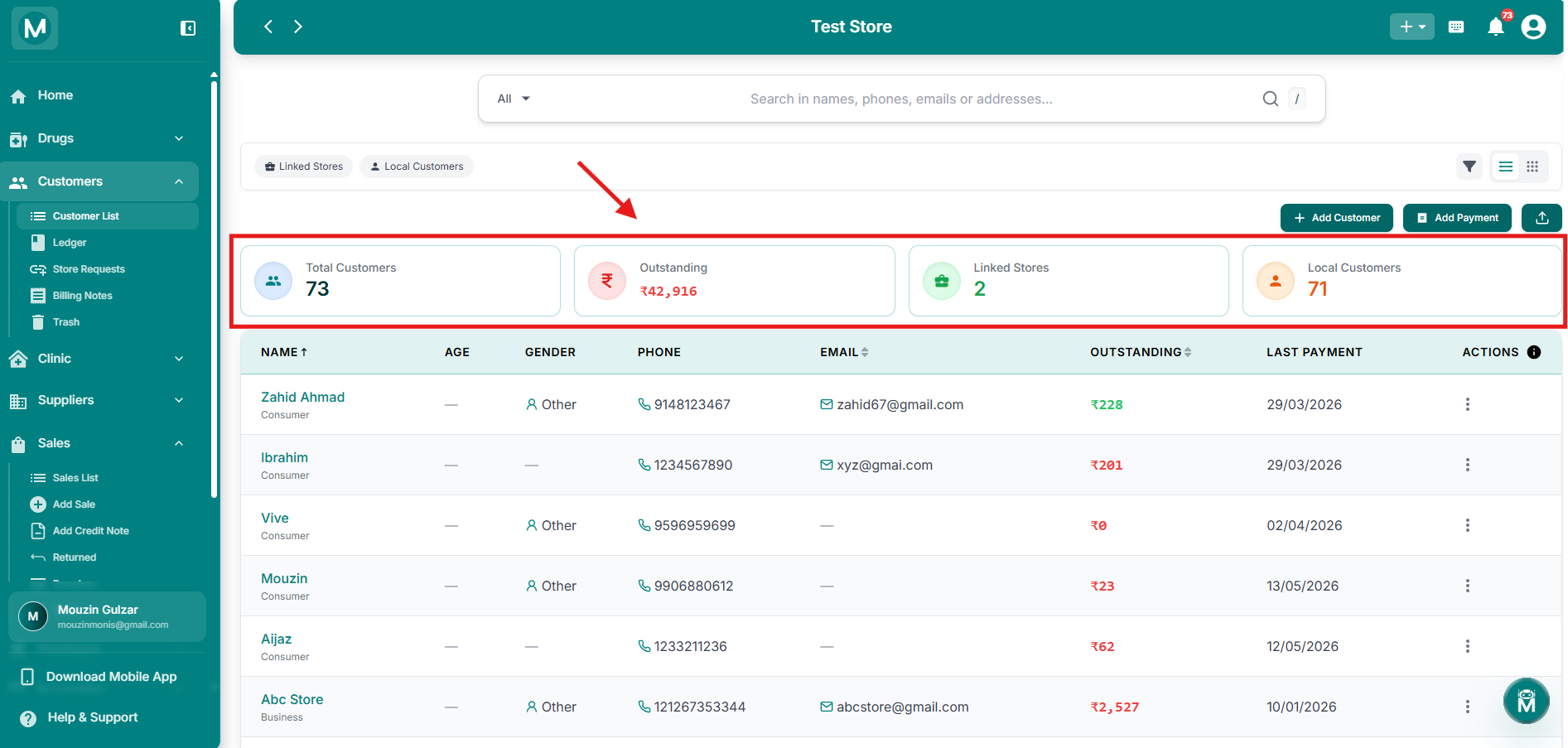The height and width of the screenshot is (748, 1568).
Task: Open Store Requests
Action: (108, 269)
